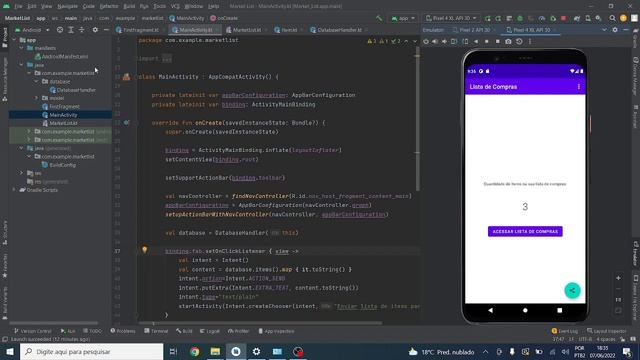Image resolution: width=640 pixels, height=360 pixels.
Task: Tap the emulator Back navigation button
Action: click(x=491, y=310)
